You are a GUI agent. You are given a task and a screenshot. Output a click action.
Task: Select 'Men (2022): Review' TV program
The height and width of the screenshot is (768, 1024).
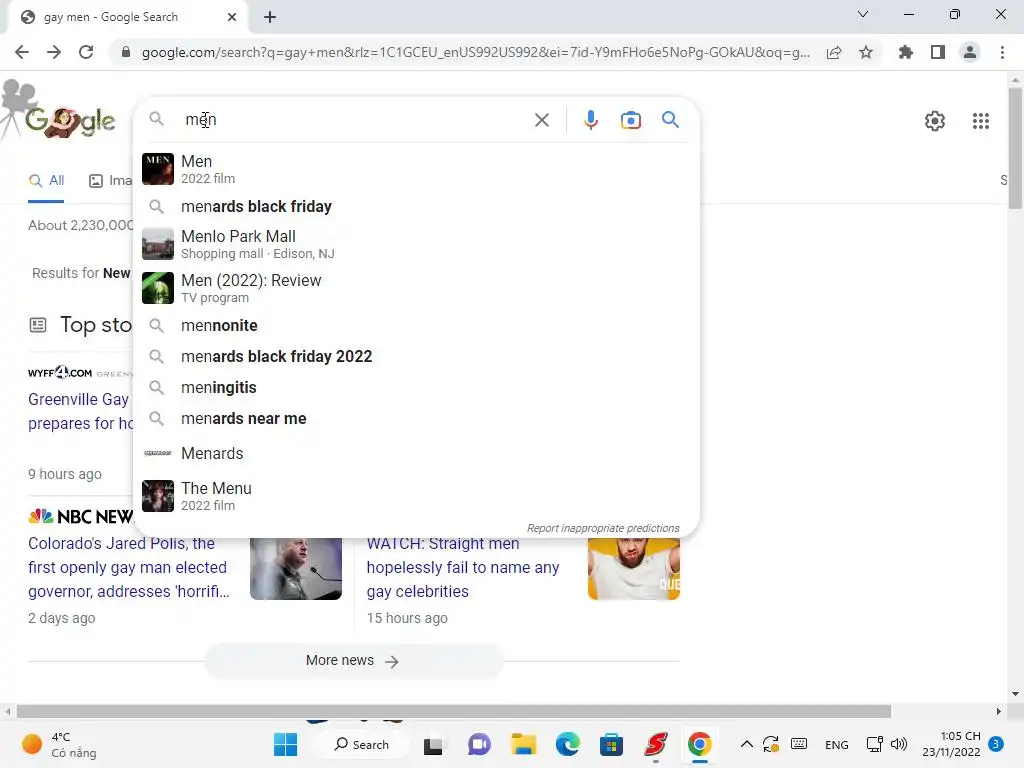[416, 288]
